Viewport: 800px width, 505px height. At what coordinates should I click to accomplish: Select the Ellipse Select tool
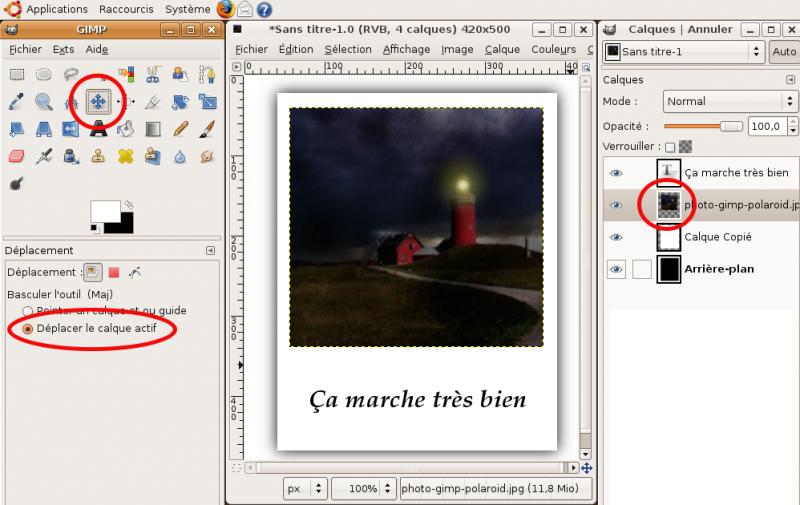pos(44,75)
